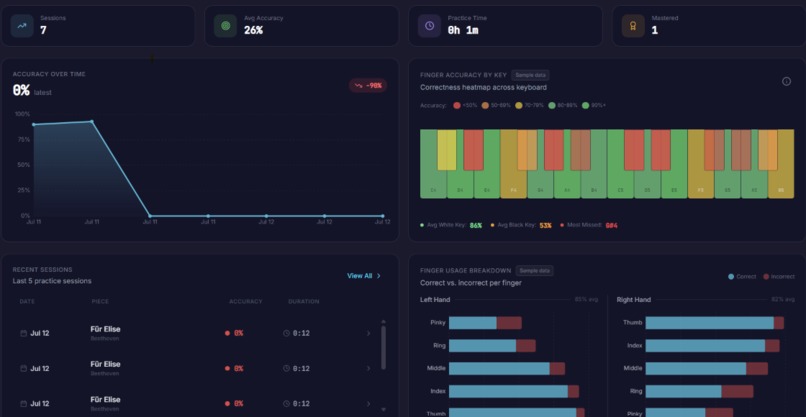Screen dimensions: 806x417
Task: Click the chevron arrow beside View All
Action: pyautogui.click(x=379, y=276)
